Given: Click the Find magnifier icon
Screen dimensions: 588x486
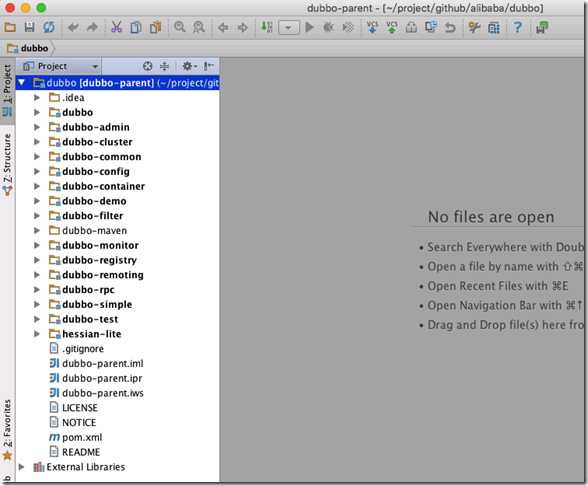Looking at the screenshot, I should [180, 27].
